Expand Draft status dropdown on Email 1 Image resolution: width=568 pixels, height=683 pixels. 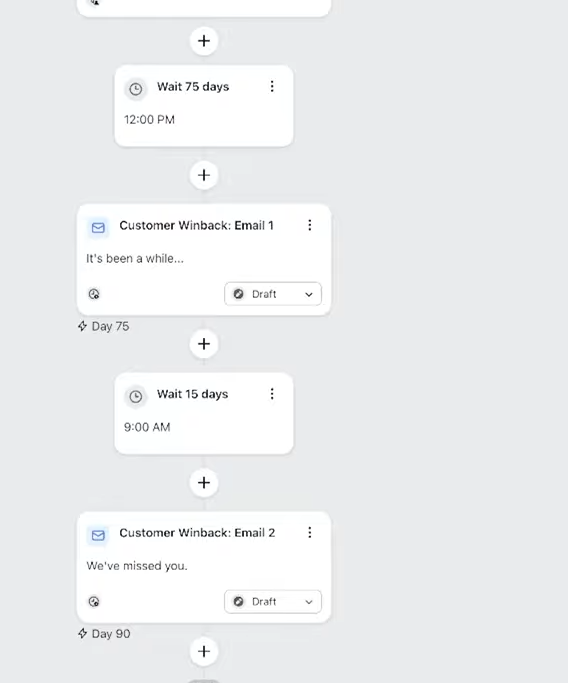coord(273,294)
